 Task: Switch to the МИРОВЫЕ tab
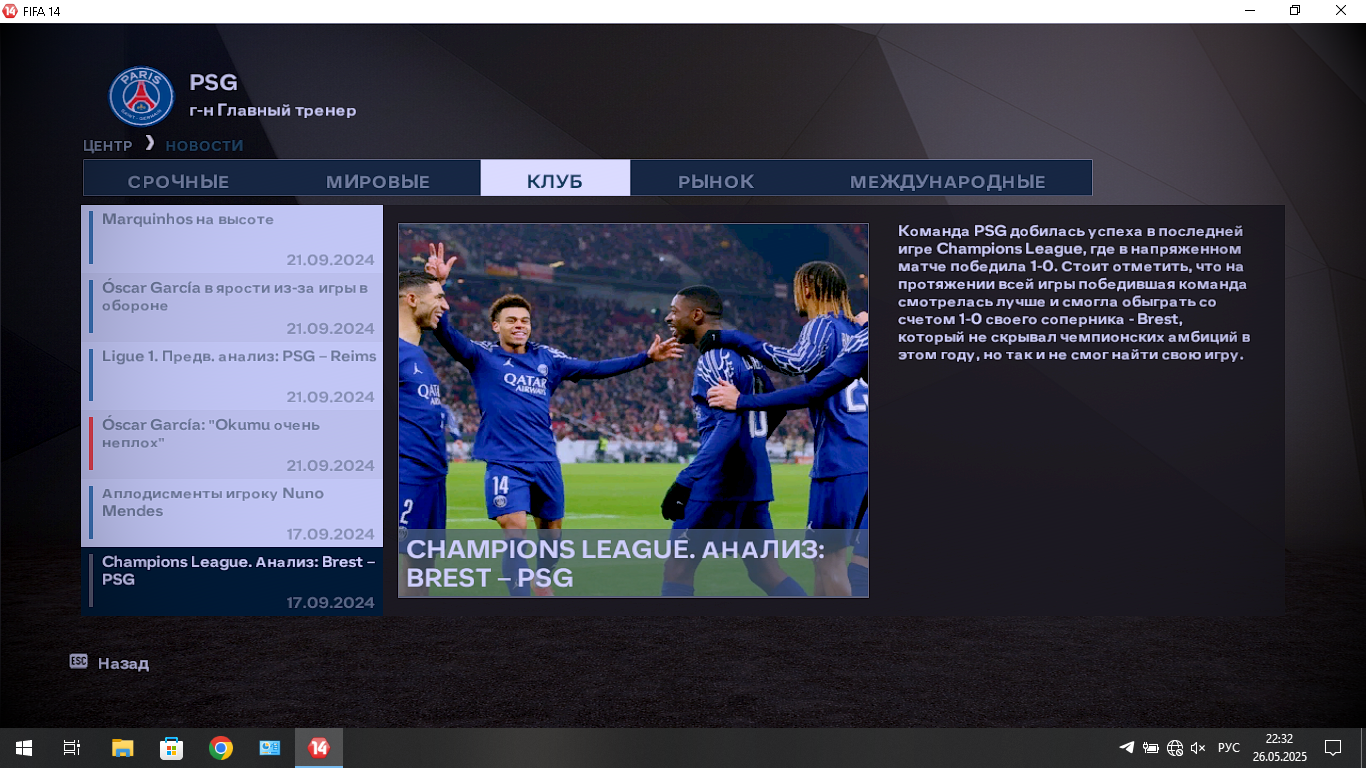[x=378, y=181]
